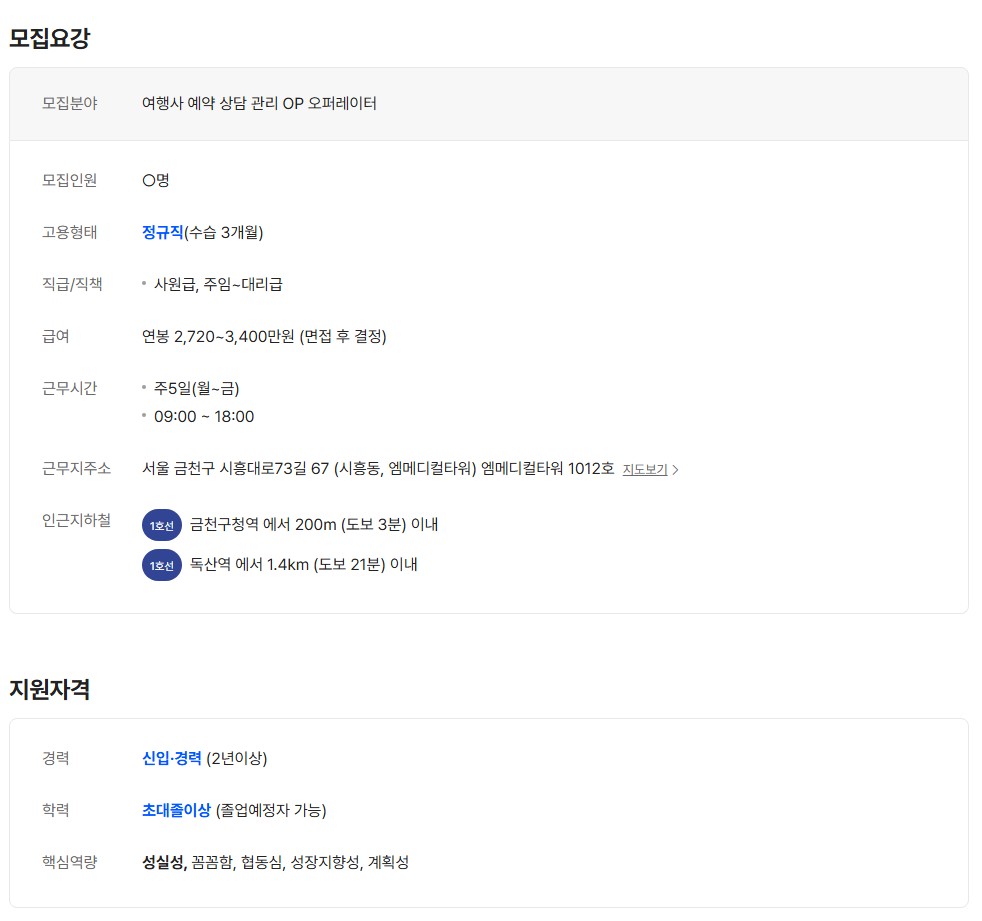Click the 금천구청역 200m station entry
Viewport: 982px width, 921px height.
coord(314,525)
